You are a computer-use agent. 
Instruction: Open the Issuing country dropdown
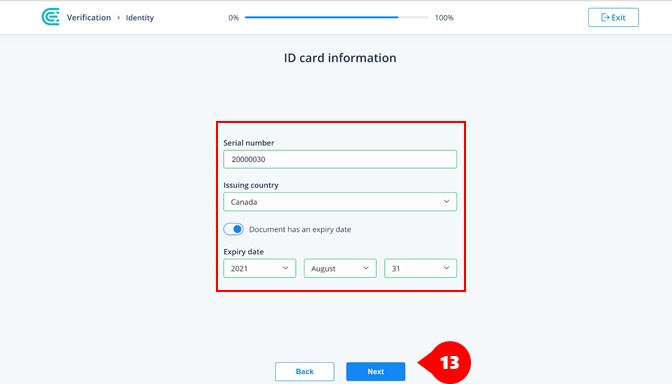340,202
